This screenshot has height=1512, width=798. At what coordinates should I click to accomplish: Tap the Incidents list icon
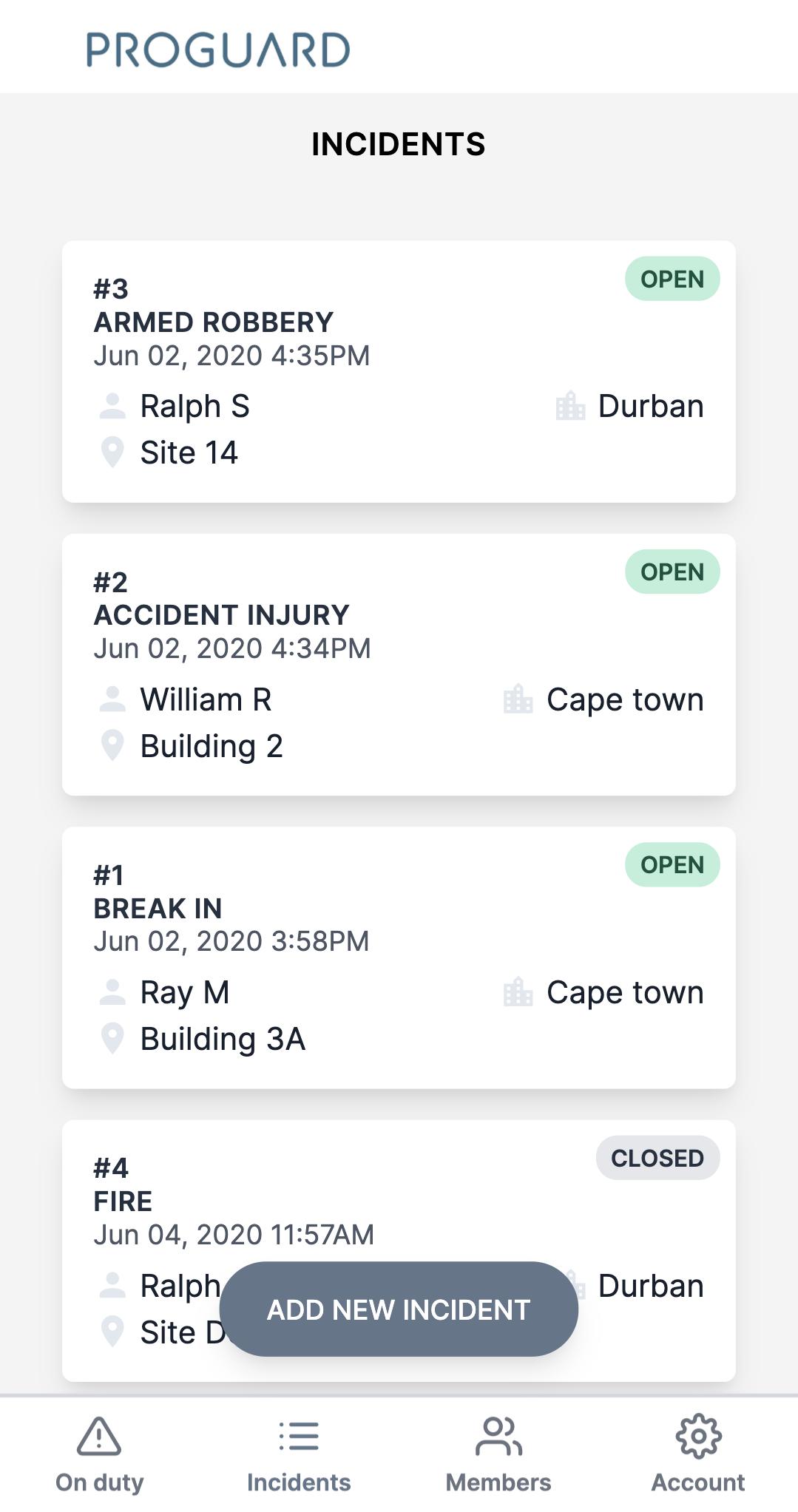pyautogui.click(x=299, y=1436)
